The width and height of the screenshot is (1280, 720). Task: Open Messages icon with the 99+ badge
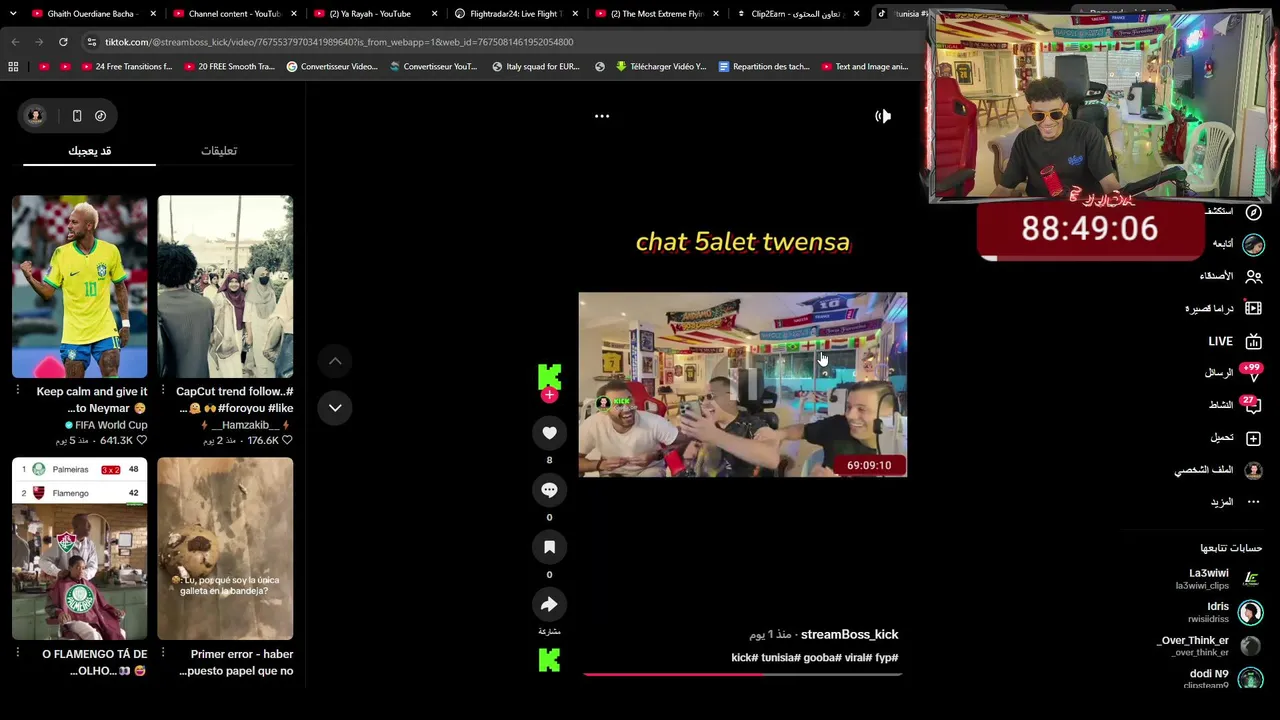[1252, 374]
